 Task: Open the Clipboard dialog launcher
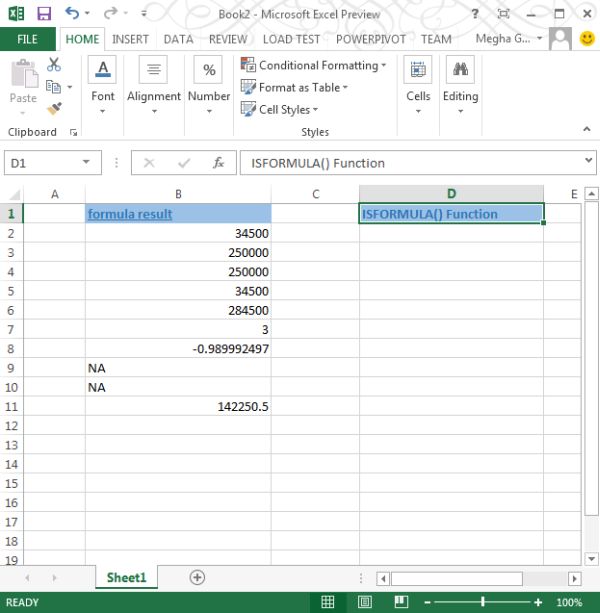pos(73,133)
